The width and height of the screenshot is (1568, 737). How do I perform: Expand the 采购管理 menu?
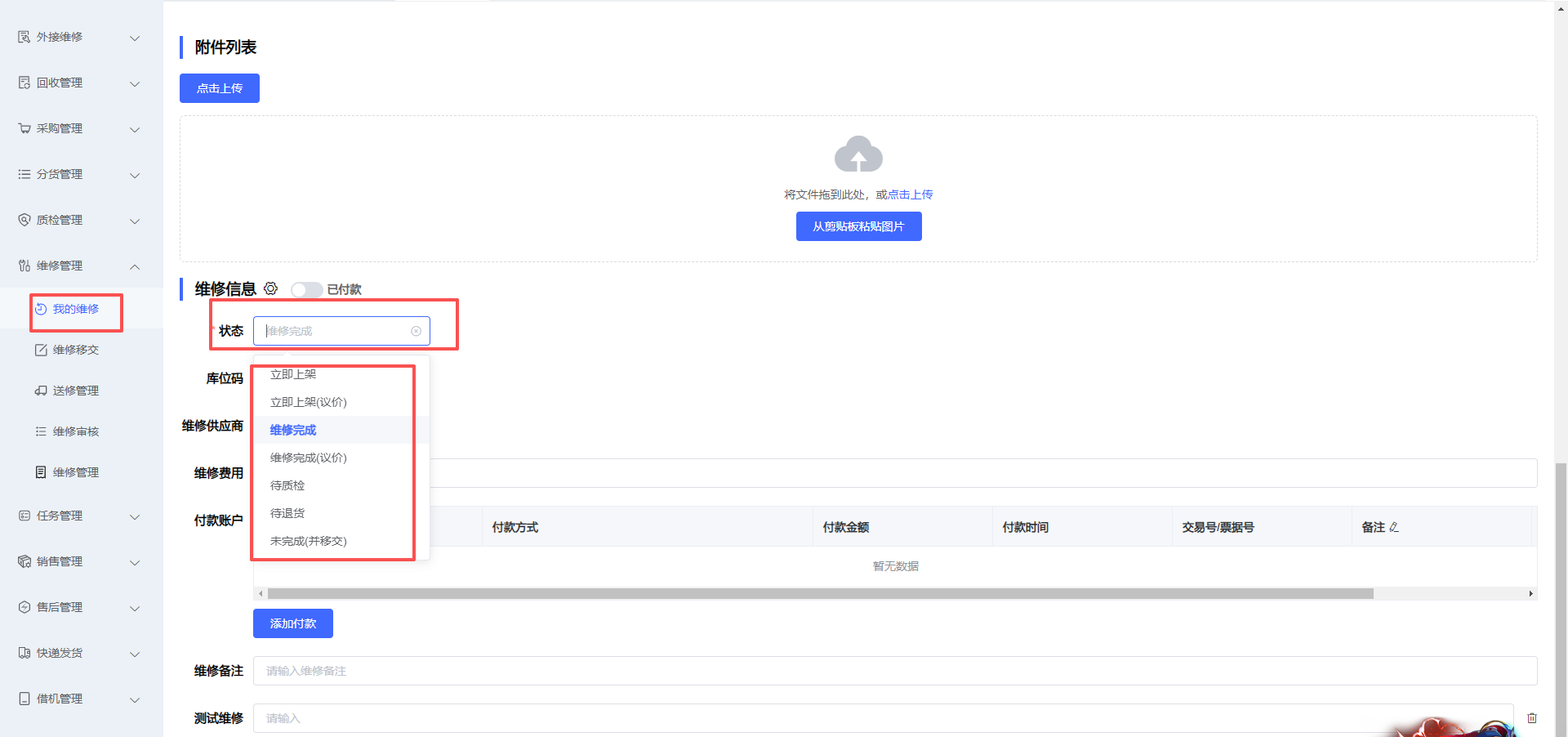click(78, 128)
